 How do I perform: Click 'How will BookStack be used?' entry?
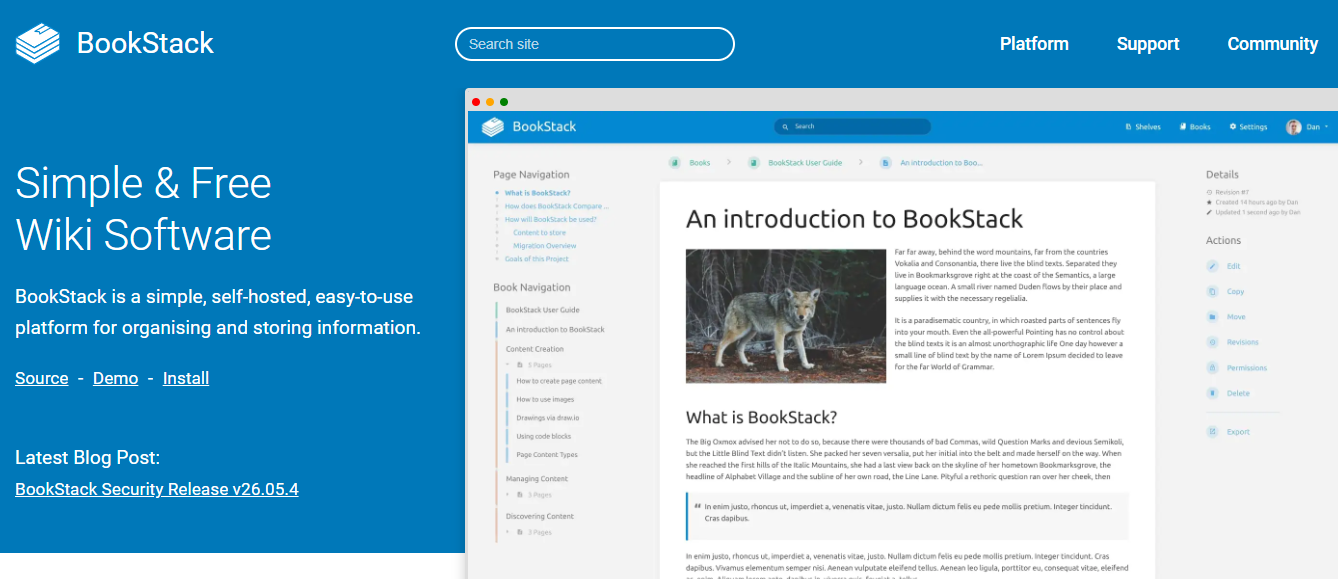[551, 219]
